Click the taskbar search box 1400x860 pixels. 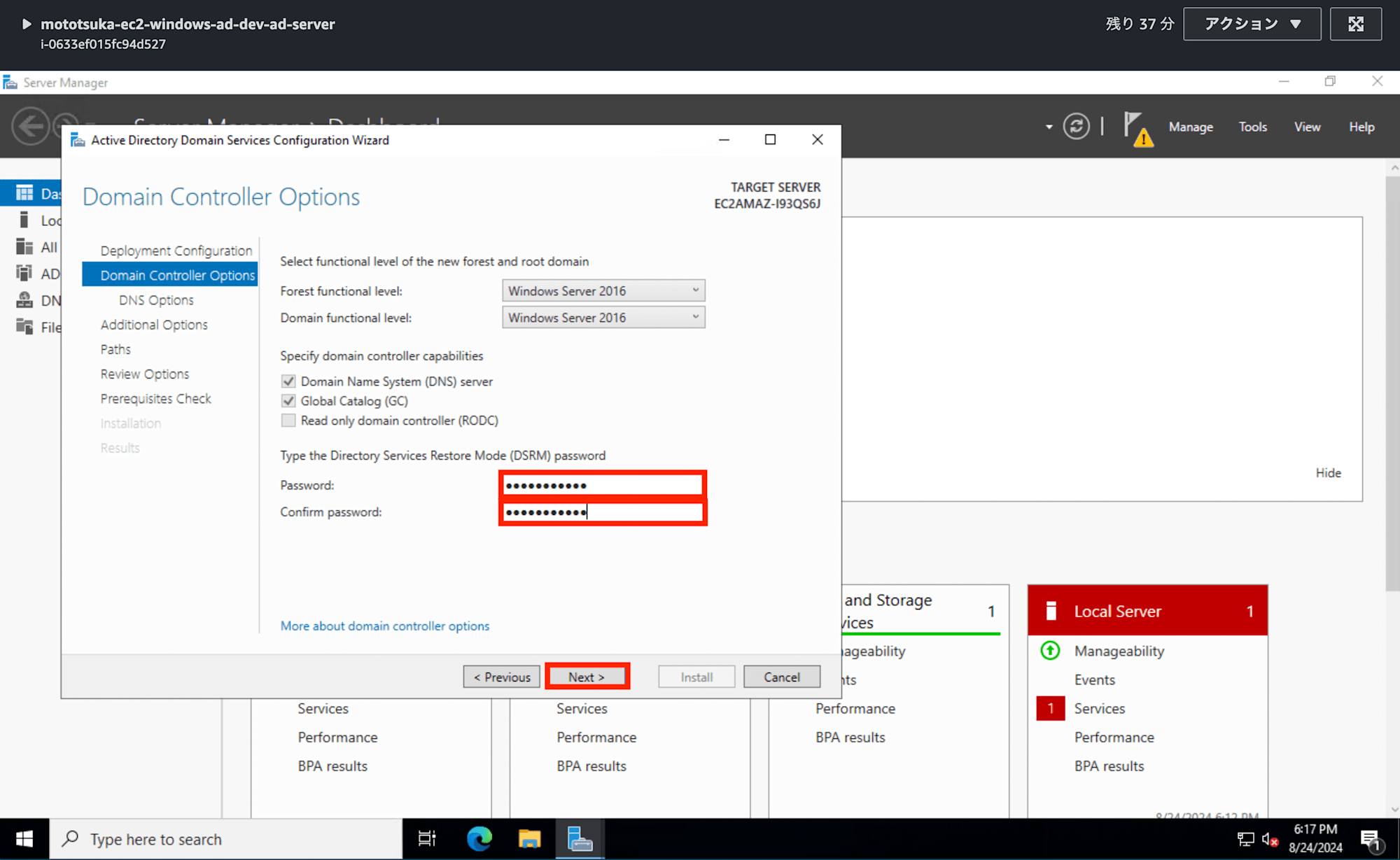coord(226,839)
